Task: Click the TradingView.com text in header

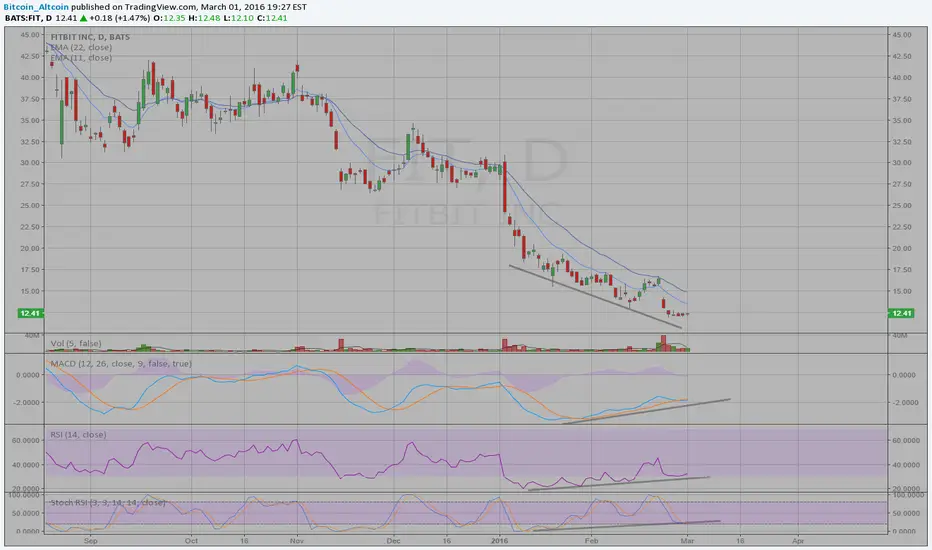Action: 160,7
